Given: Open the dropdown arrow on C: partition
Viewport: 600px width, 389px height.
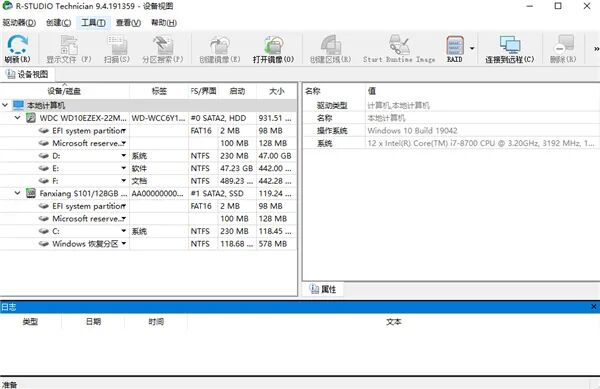Looking at the screenshot, I should pyautogui.click(x=124, y=231).
